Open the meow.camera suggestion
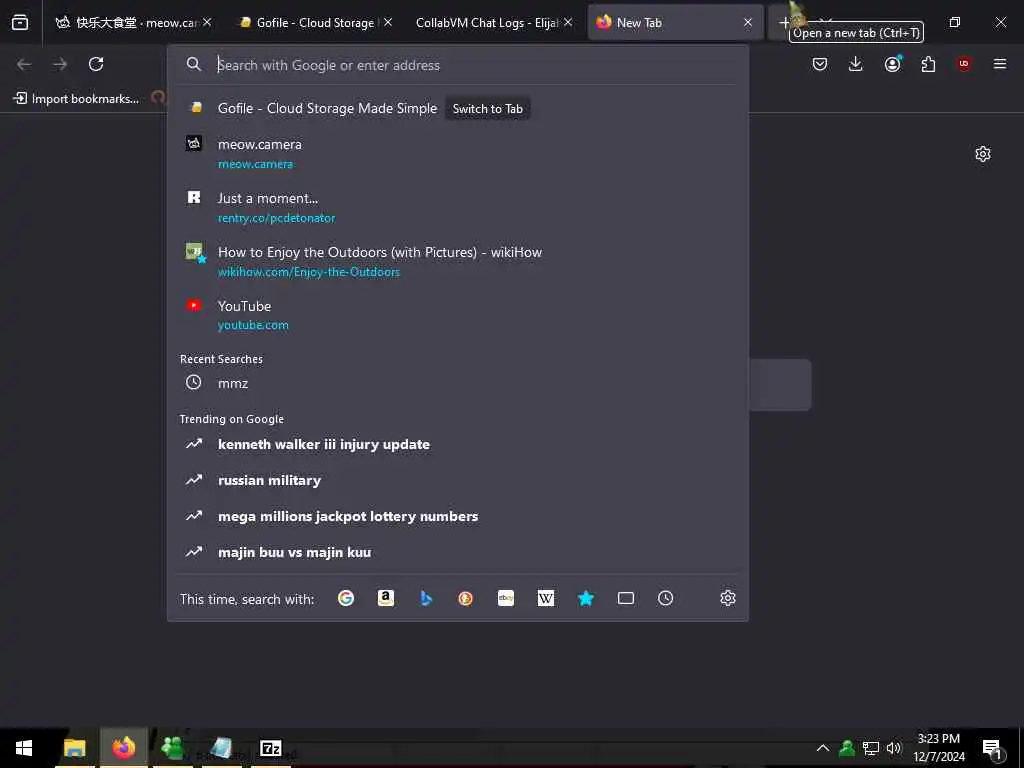Viewport: 1024px width, 768px height. tap(457, 153)
